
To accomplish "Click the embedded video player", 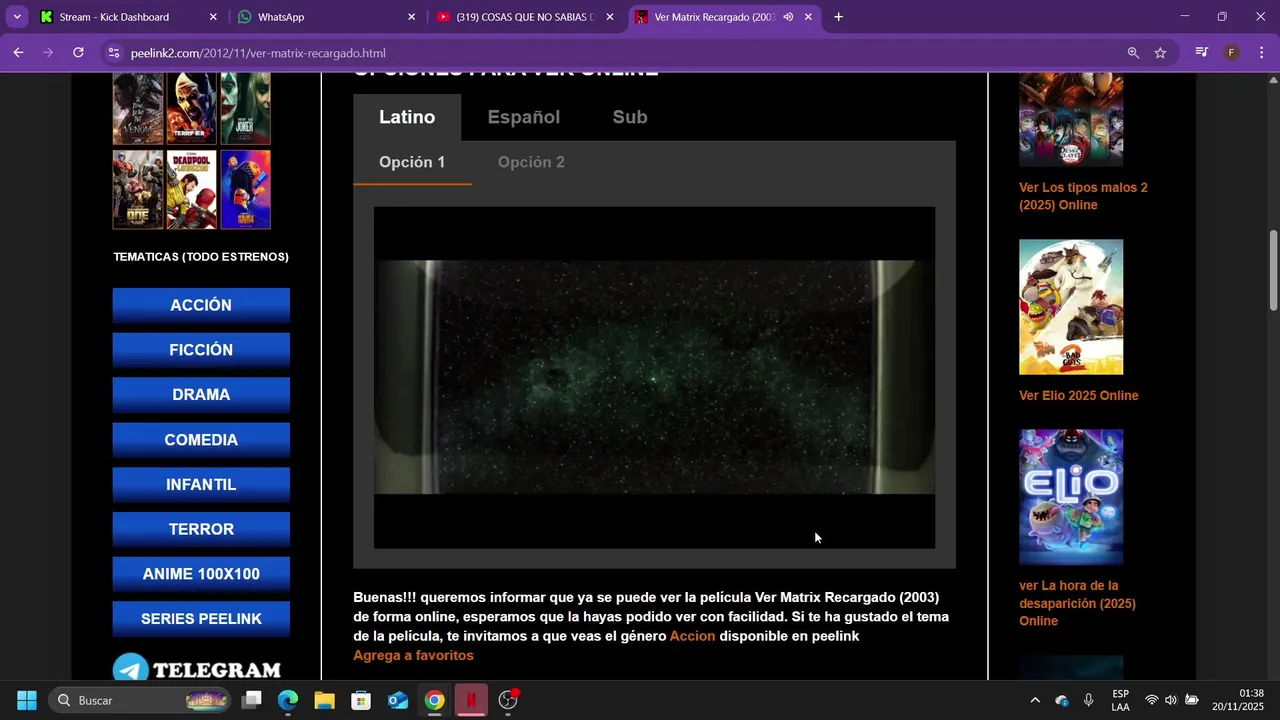I will click(654, 377).
